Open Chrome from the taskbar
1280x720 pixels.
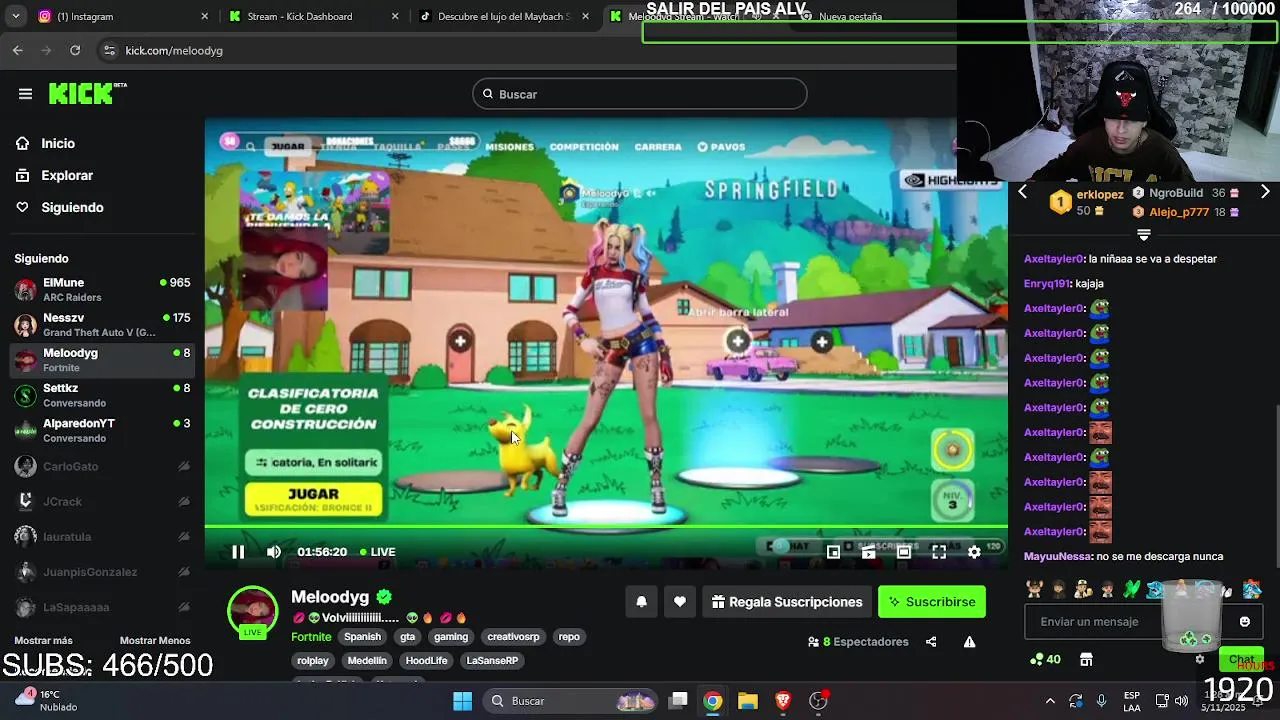coord(712,701)
